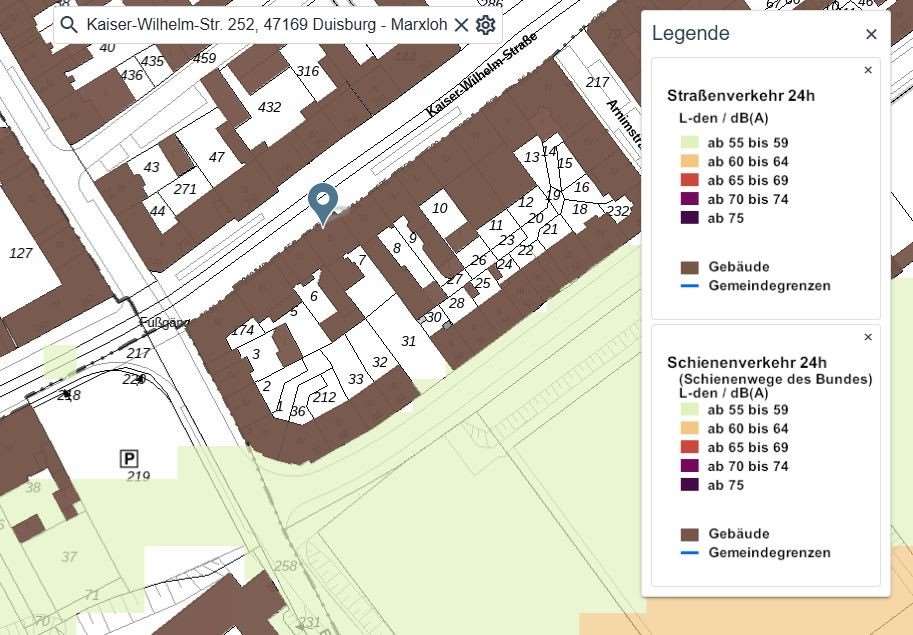Click Schienenverkehr 'ab 65 bis 69' swatch
The height and width of the screenshot is (635, 913).
click(x=689, y=447)
